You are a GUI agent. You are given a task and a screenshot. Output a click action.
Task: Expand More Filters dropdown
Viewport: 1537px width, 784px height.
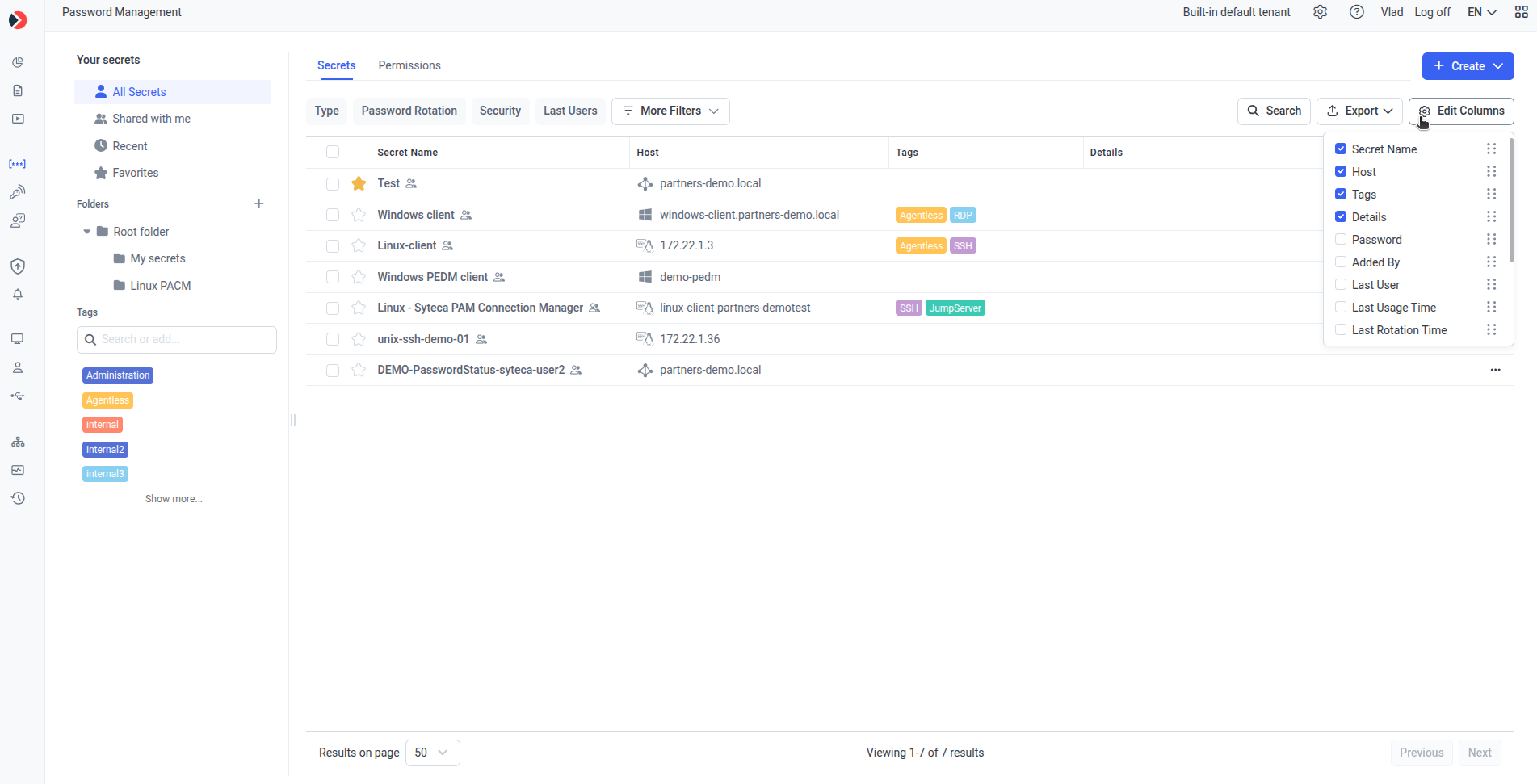670,111
